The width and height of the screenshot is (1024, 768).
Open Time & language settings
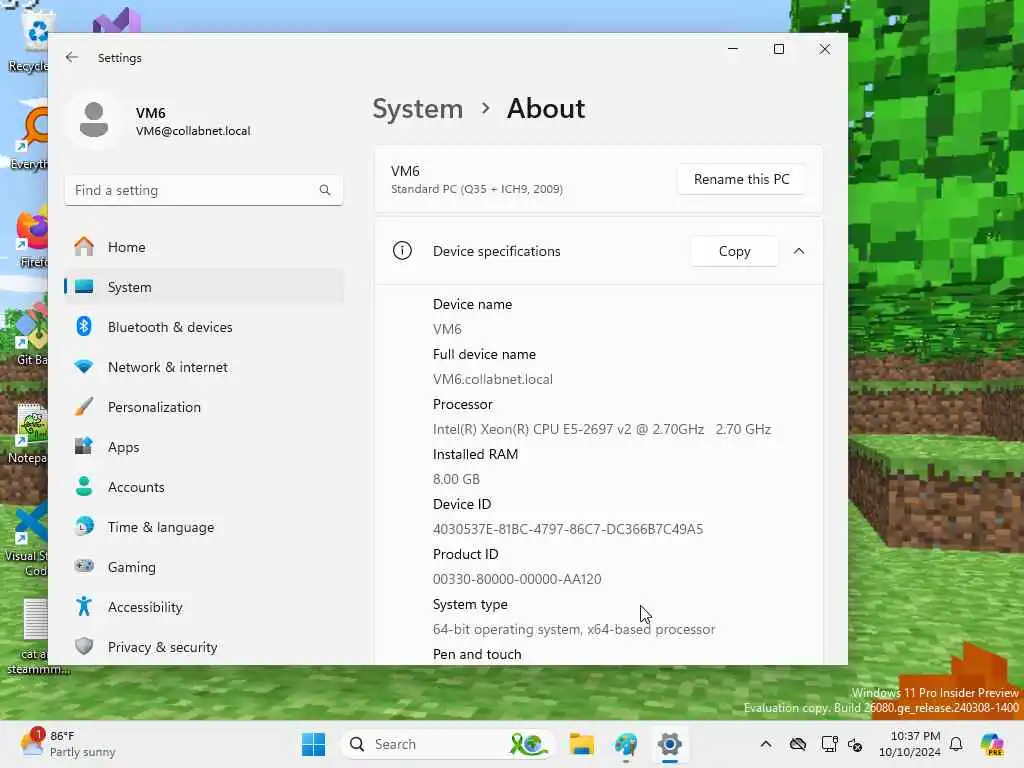pyautogui.click(x=204, y=527)
